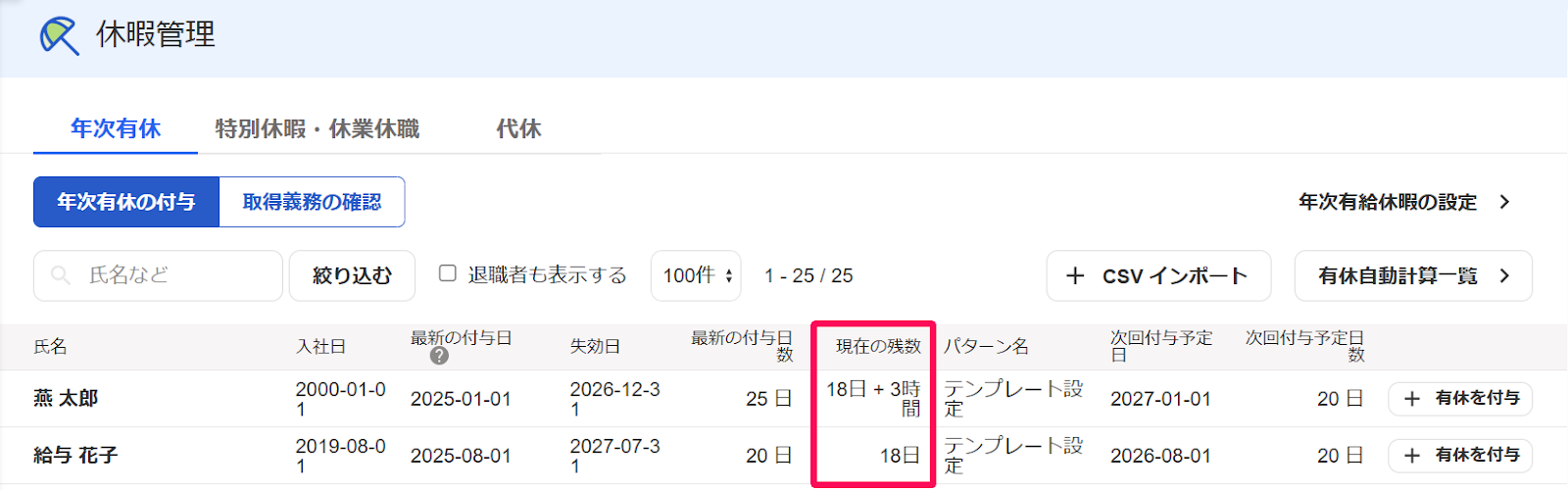The height and width of the screenshot is (490, 1568).
Task: Click the plus icon in 給与 花子's 有休を付与 button
Action: 1412,456
